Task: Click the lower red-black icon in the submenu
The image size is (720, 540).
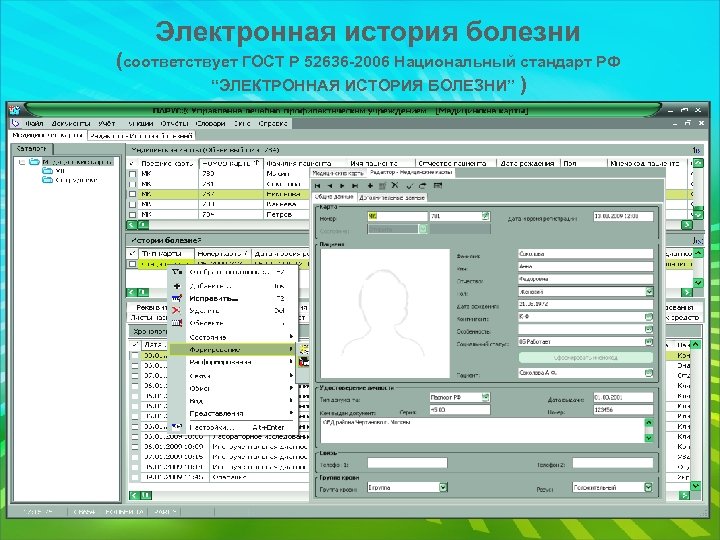Action: tap(304, 362)
